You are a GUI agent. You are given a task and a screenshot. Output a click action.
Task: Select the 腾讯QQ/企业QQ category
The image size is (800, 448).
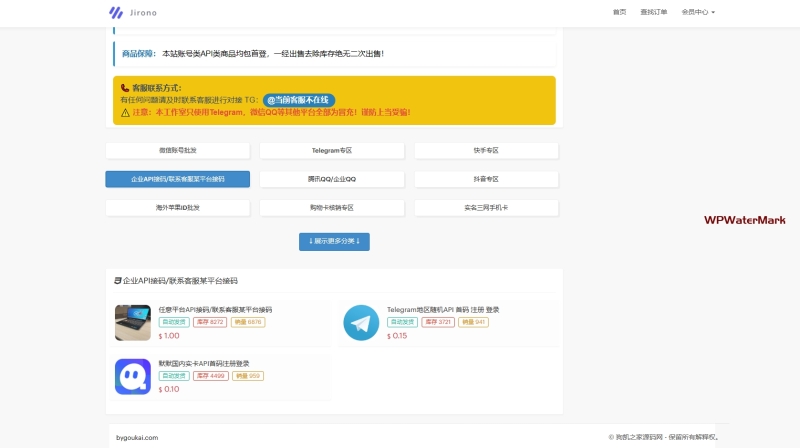tap(332, 179)
